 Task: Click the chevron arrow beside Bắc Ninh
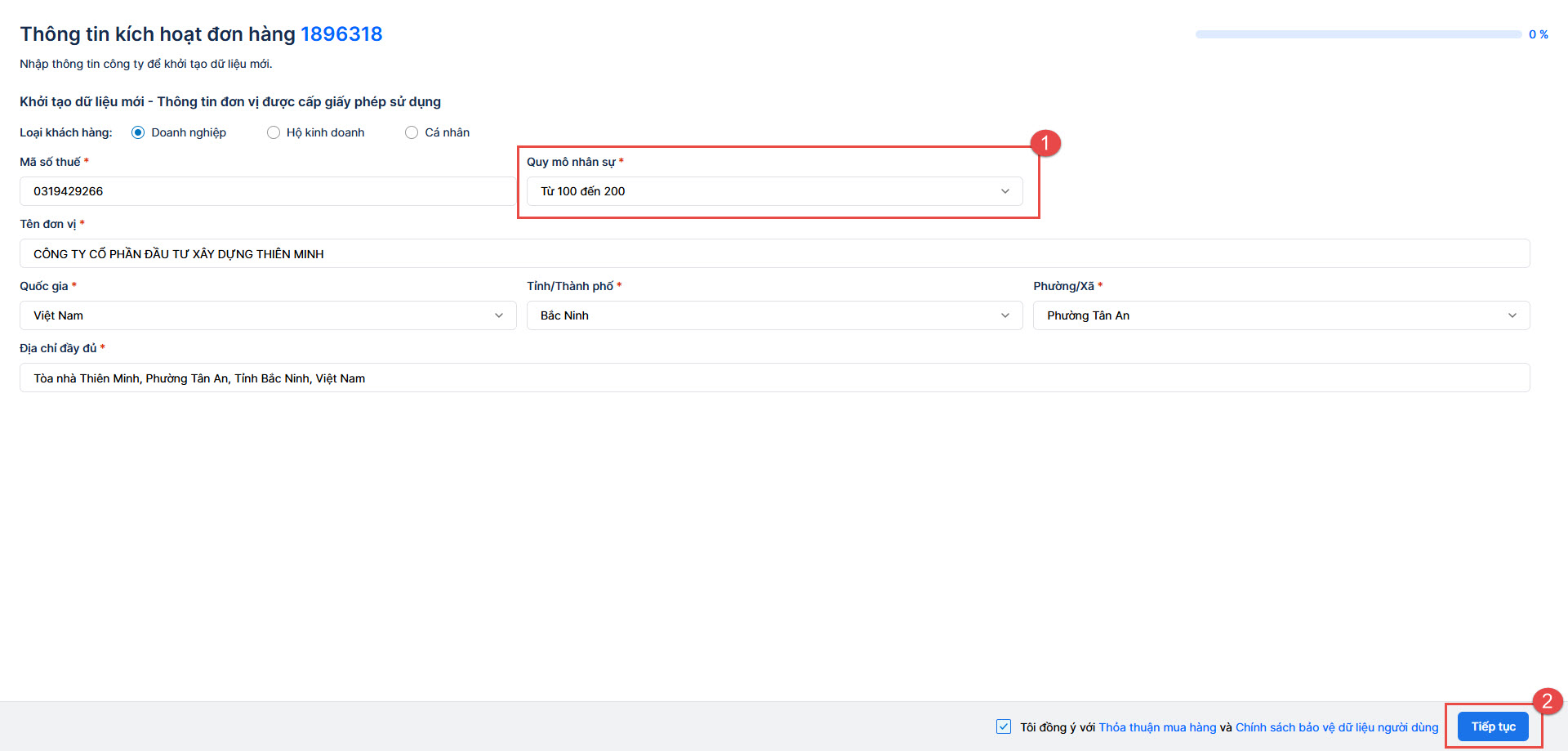click(x=1005, y=315)
